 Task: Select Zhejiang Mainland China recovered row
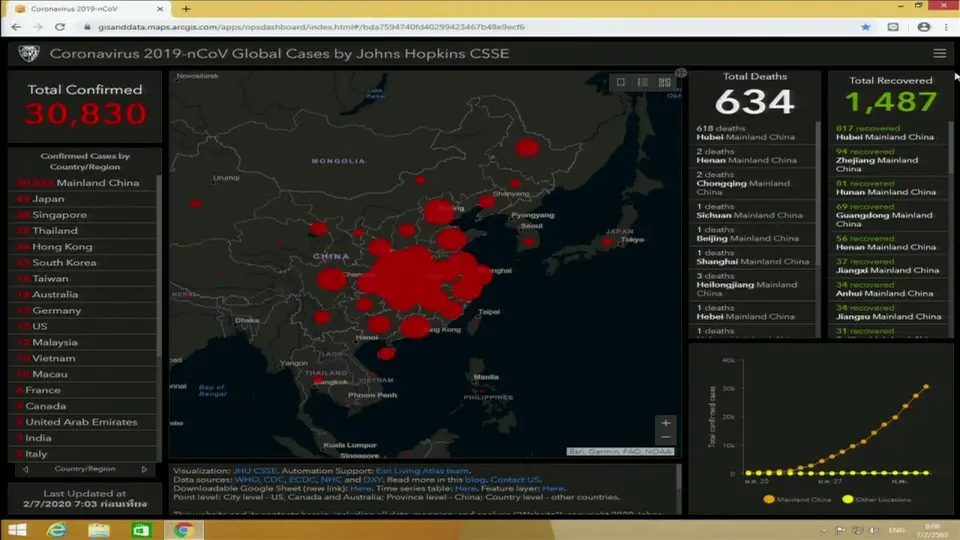[889, 160]
